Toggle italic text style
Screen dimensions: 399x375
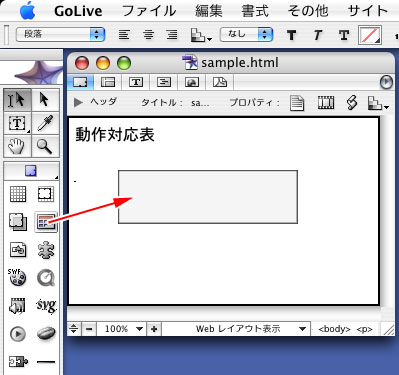pos(318,35)
